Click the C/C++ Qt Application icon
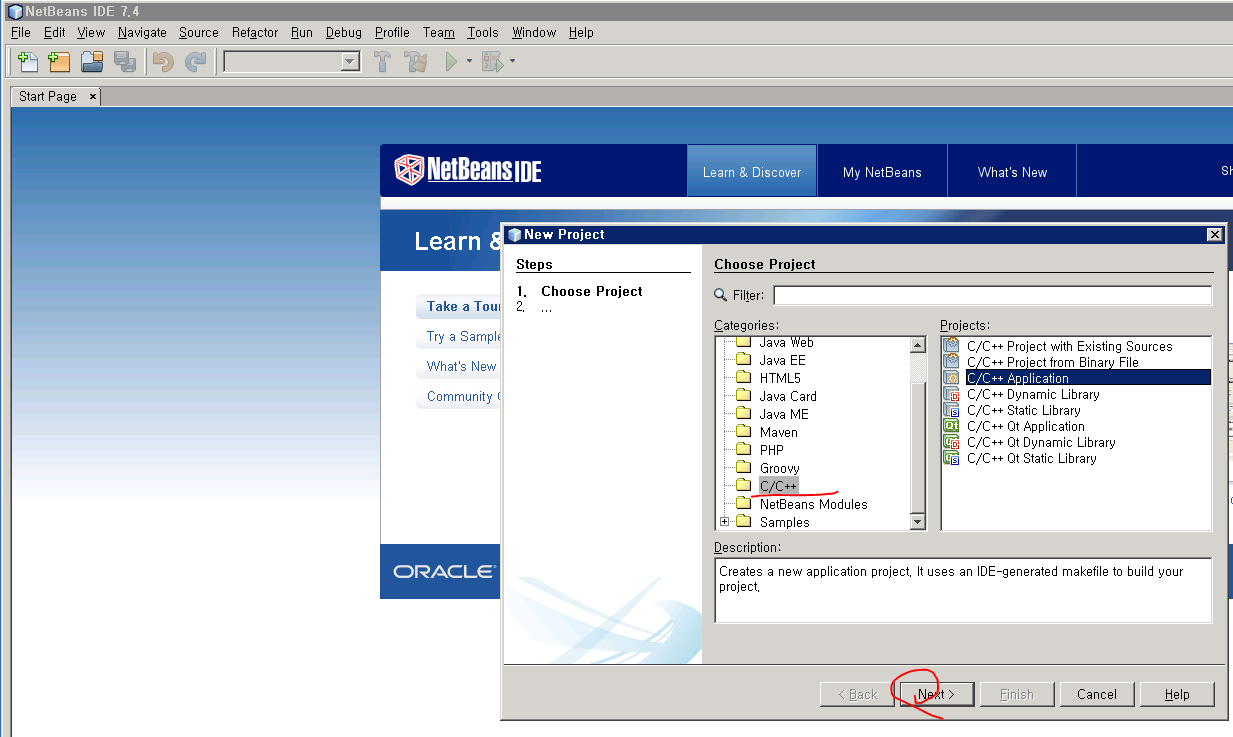The width and height of the screenshot is (1233, 737). coord(951,426)
